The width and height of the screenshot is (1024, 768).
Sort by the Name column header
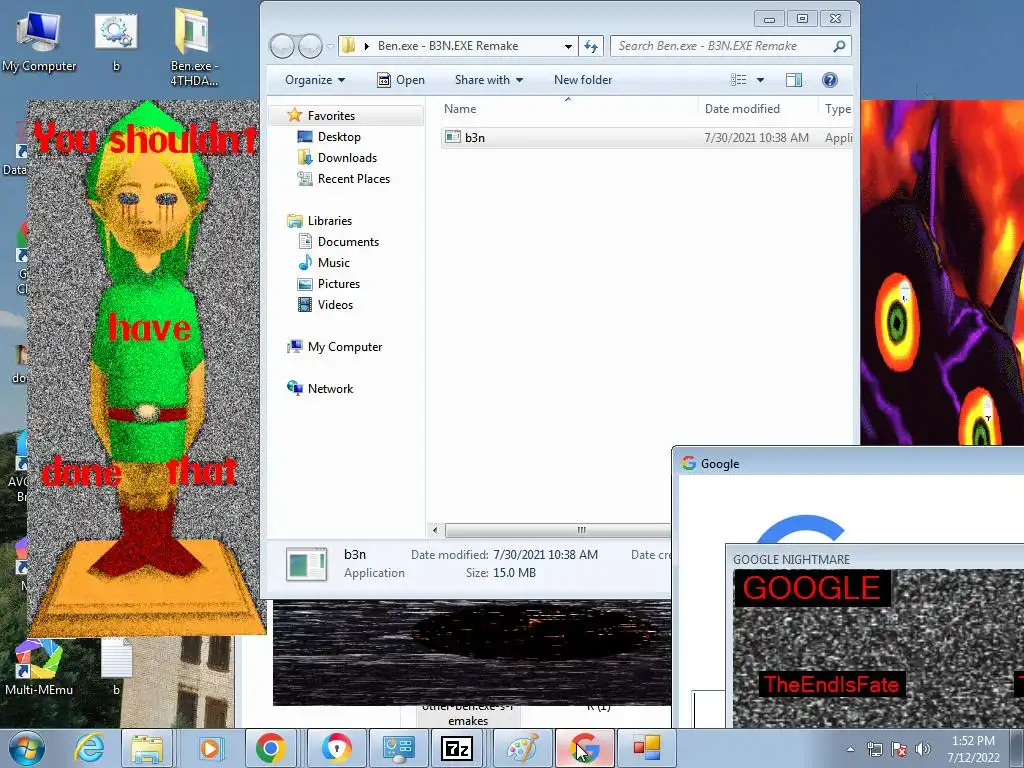pos(568,108)
